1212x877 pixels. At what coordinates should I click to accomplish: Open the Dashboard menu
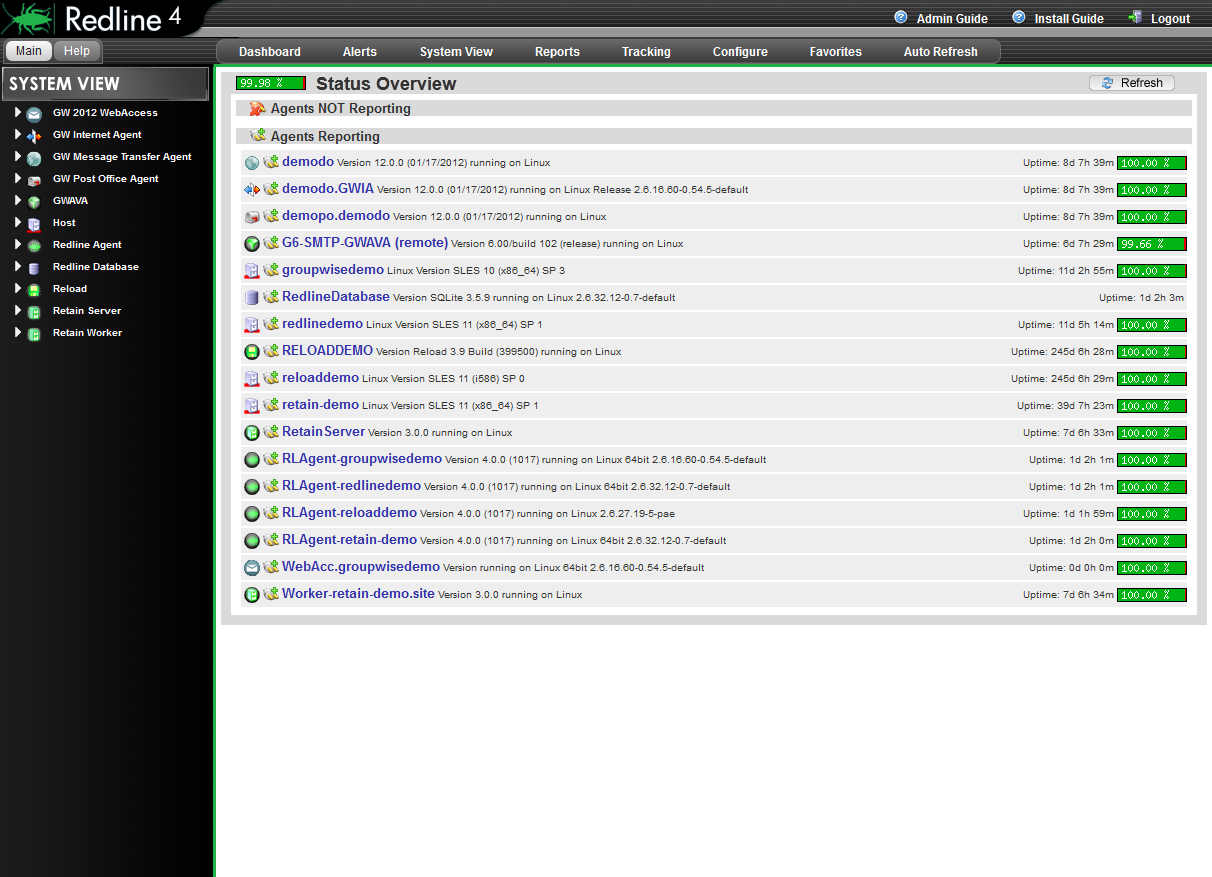click(270, 52)
